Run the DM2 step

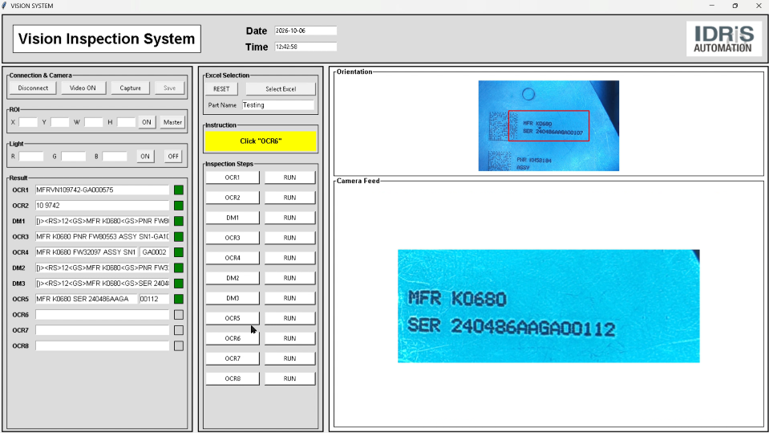pos(290,278)
